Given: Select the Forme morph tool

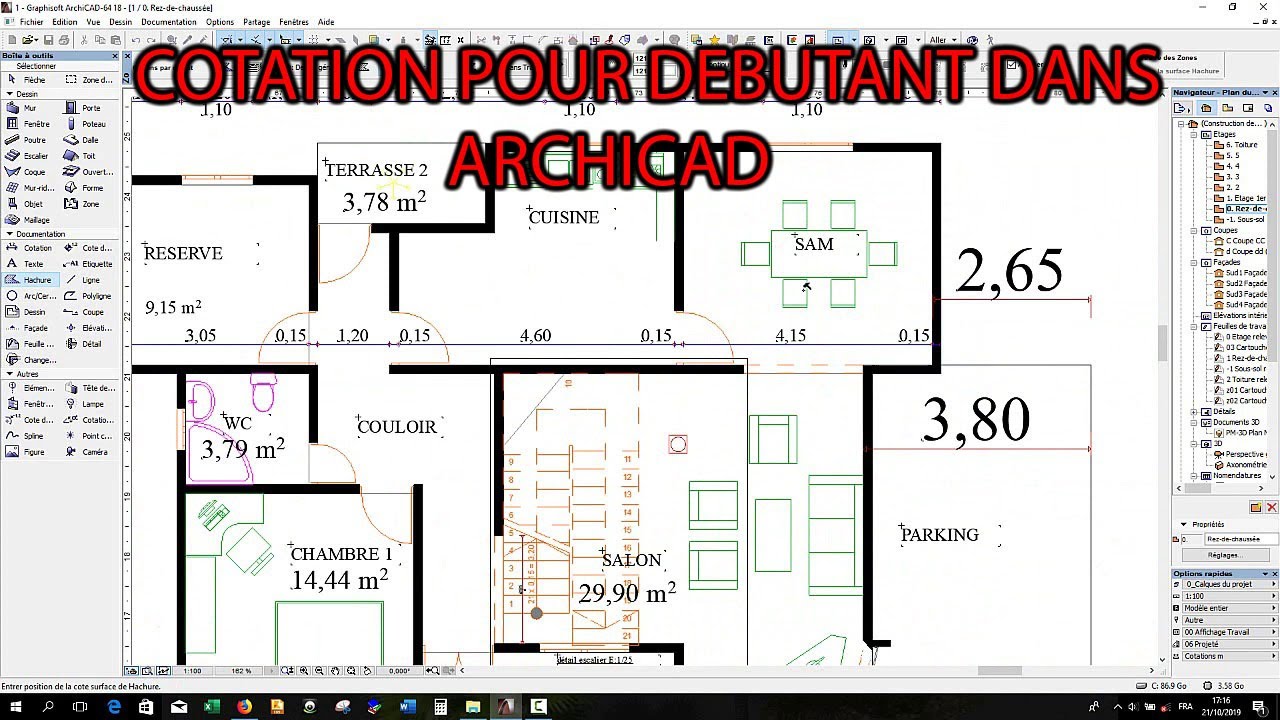Looking at the screenshot, I should coord(91,188).
